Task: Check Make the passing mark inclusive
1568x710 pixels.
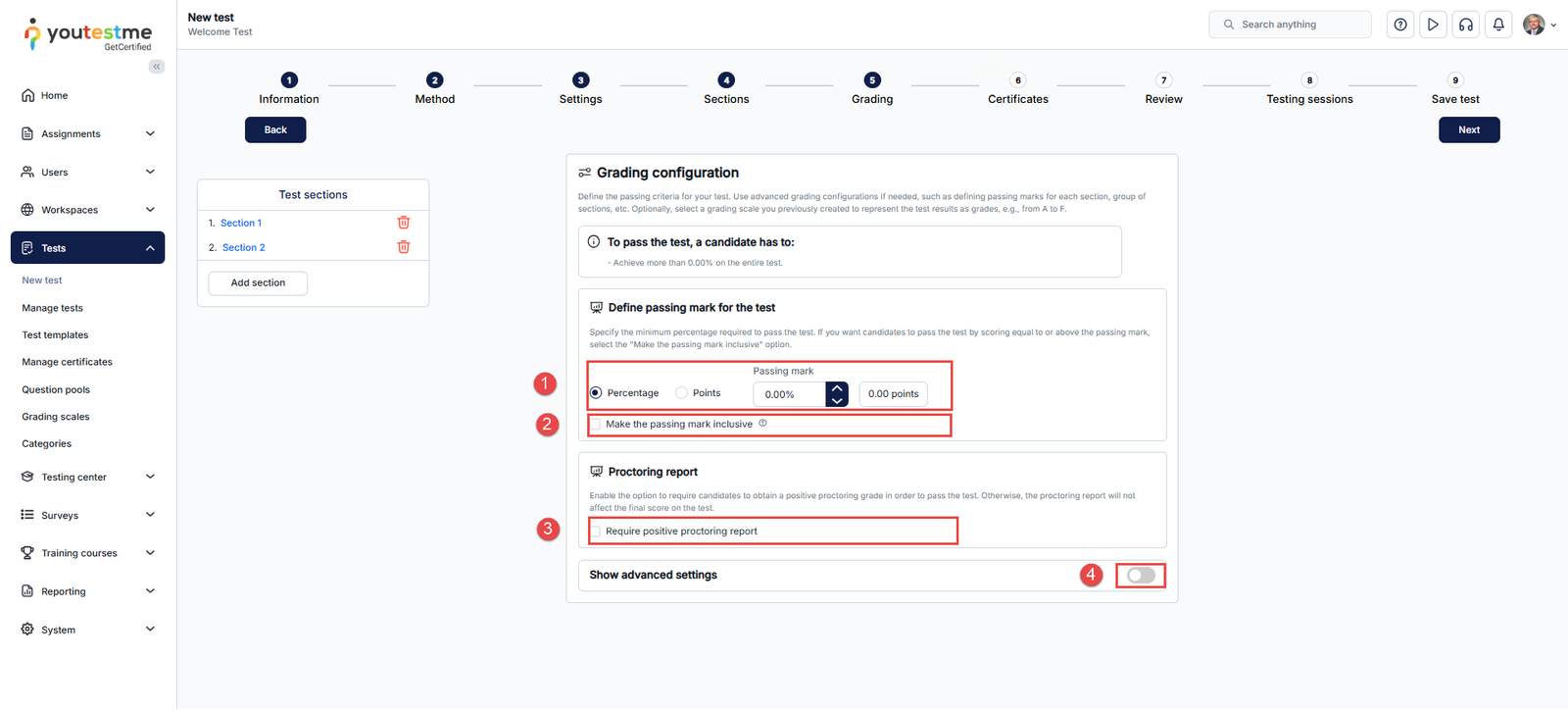Action: [x=595, y=425]
